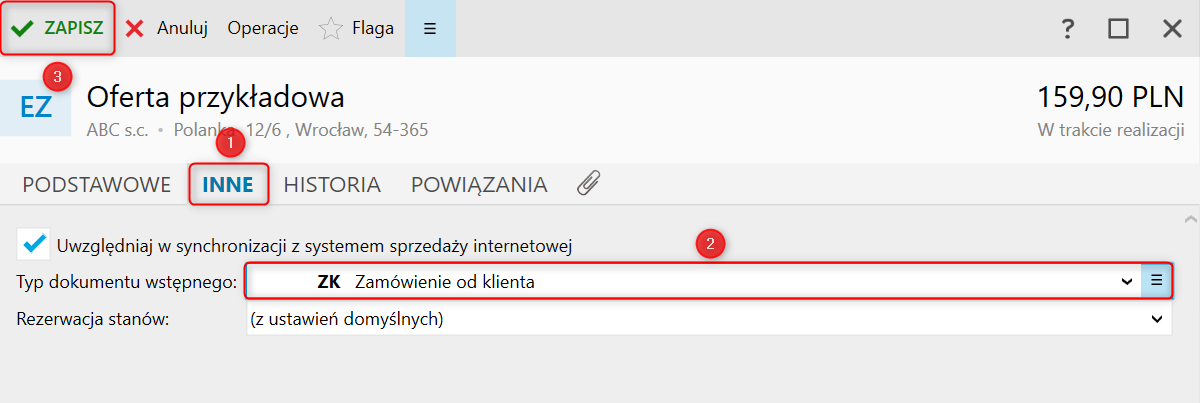Viewport: 1200px width, 403px height.
Task: Open the attachments paperclip tab
Action: pos(589,184)
